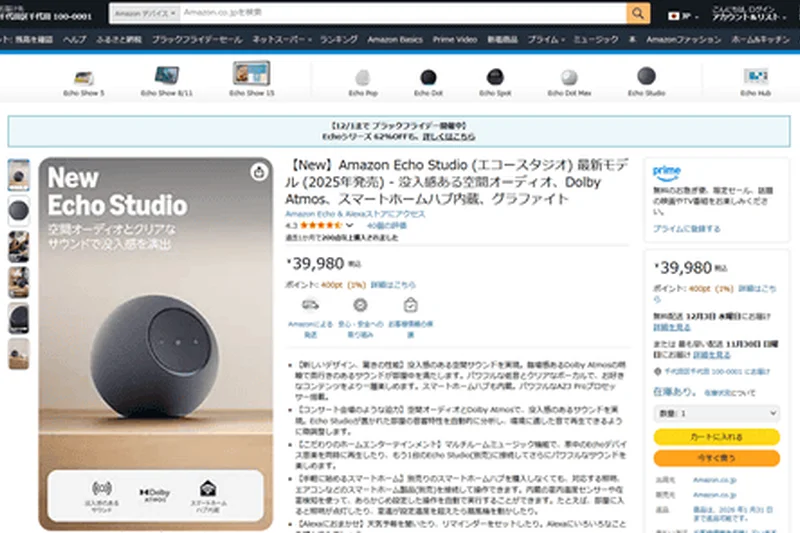This screenshot has width=800, height=533.
Task: Click the secure transaction badge icon
Action: pos(360,305)
